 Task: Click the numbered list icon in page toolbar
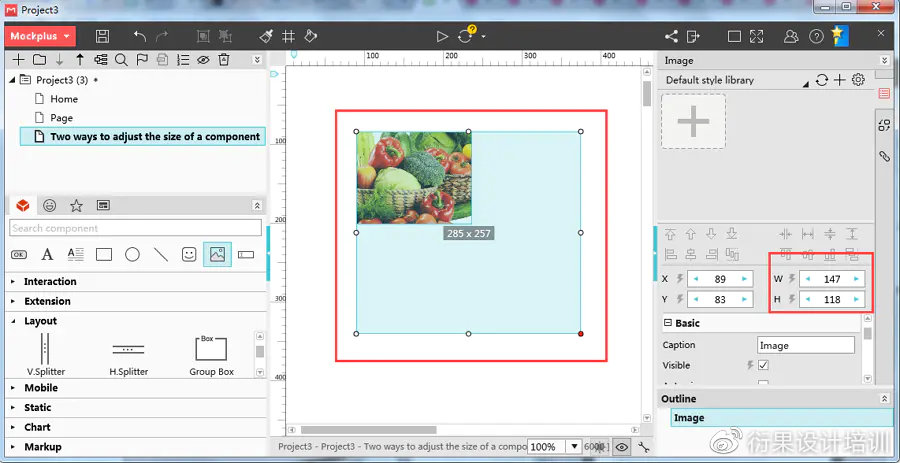tap(183, 59)
